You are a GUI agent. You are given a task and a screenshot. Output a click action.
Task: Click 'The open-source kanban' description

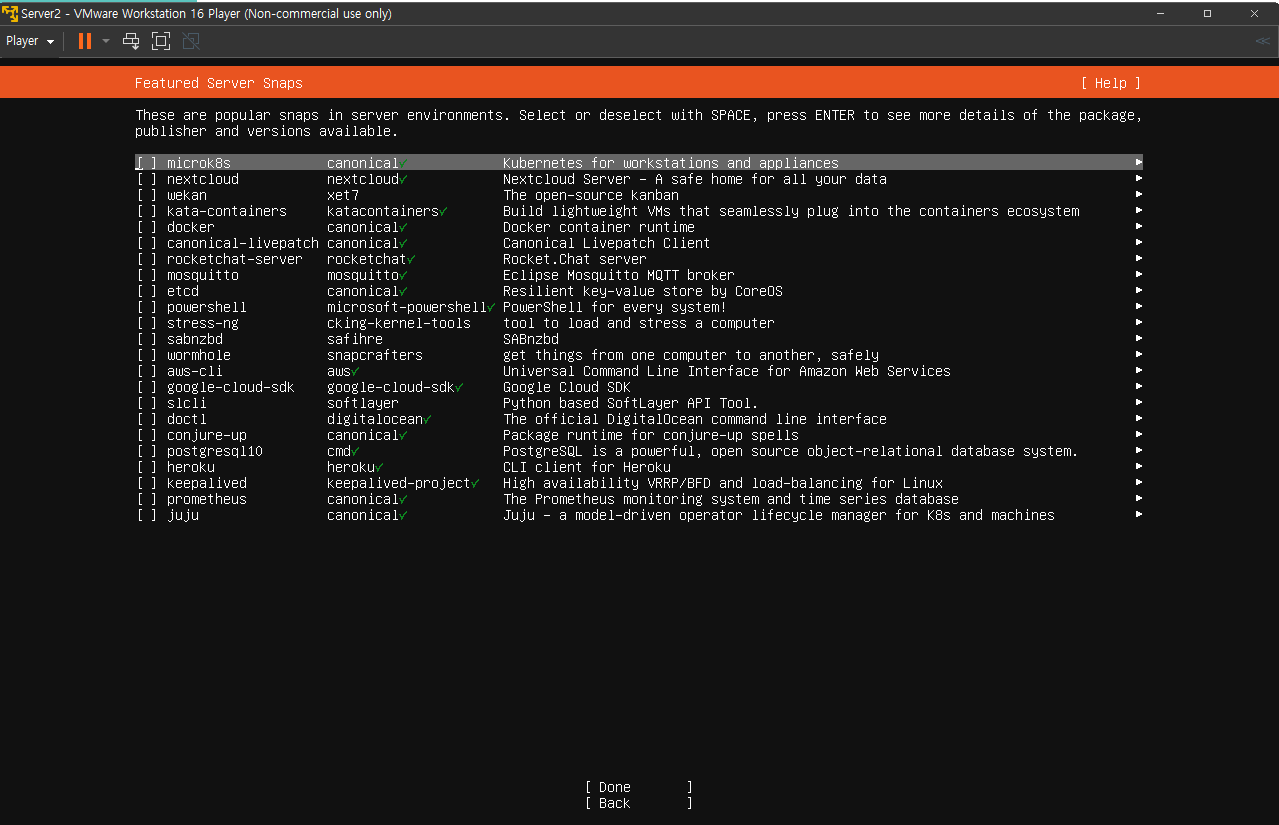point(591,195)
